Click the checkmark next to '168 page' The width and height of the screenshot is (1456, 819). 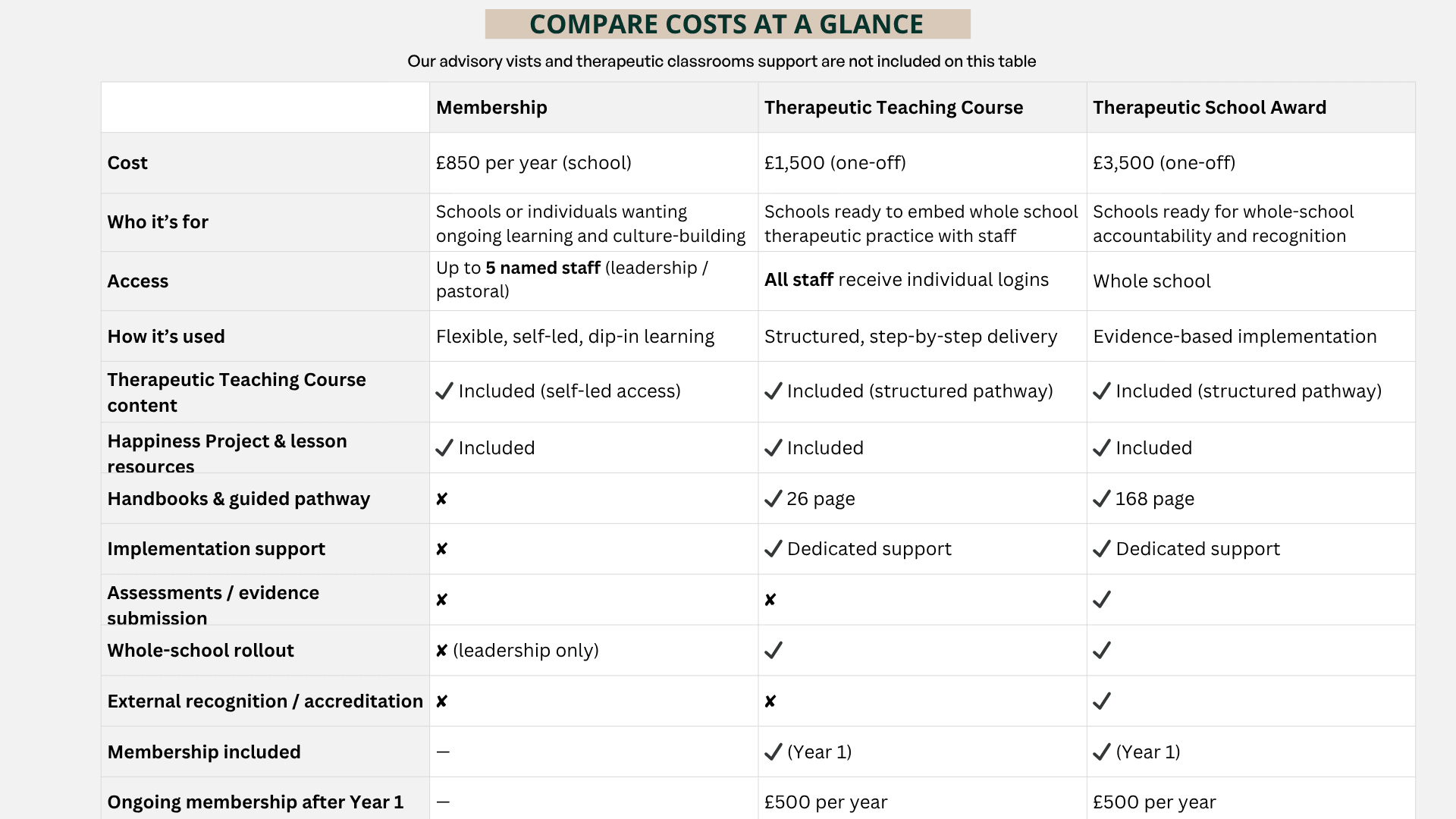pos(1101,499)
